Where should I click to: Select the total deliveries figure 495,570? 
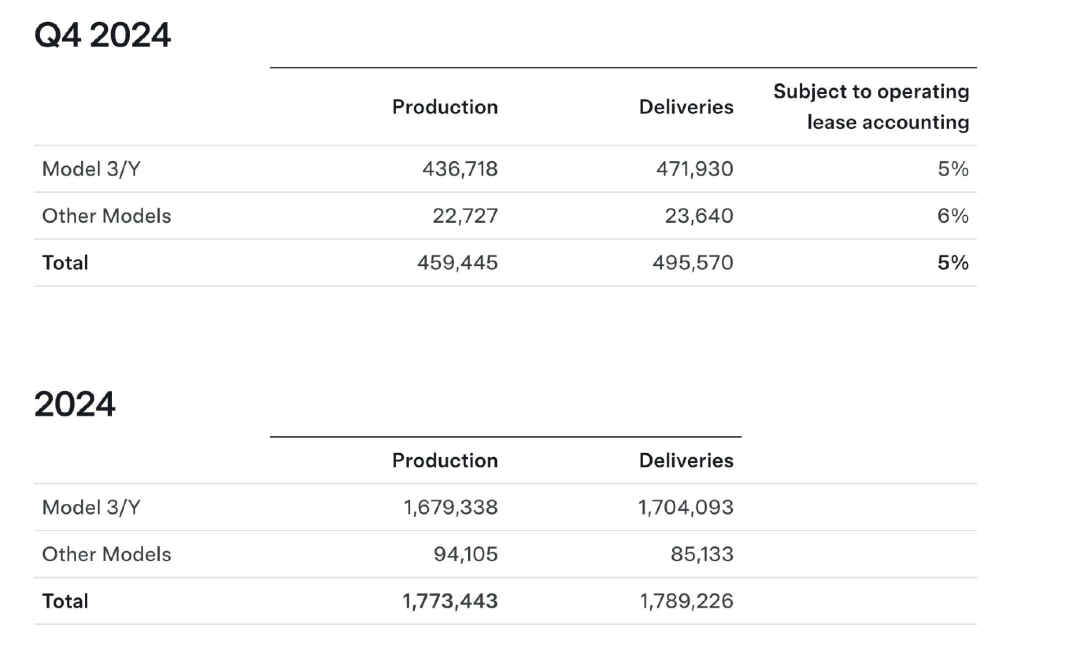pos(693,263)
